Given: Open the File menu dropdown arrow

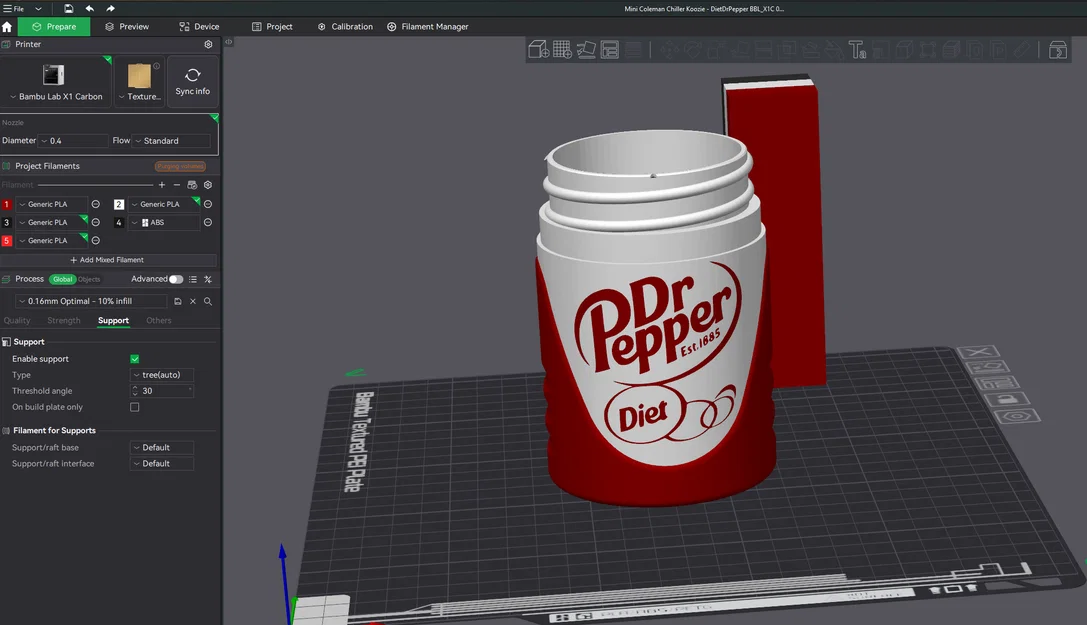Looking at the screenshot, I should click(38, 9).
